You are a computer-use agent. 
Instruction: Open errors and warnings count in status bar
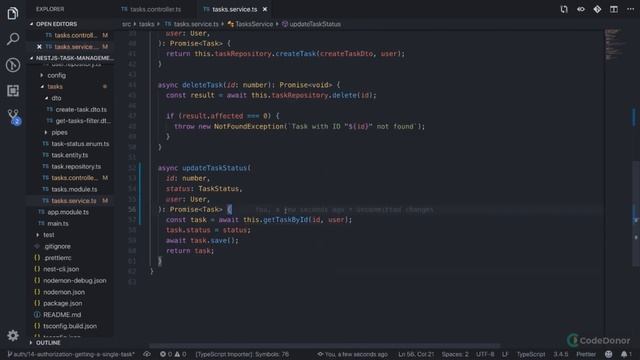point(173,354)
